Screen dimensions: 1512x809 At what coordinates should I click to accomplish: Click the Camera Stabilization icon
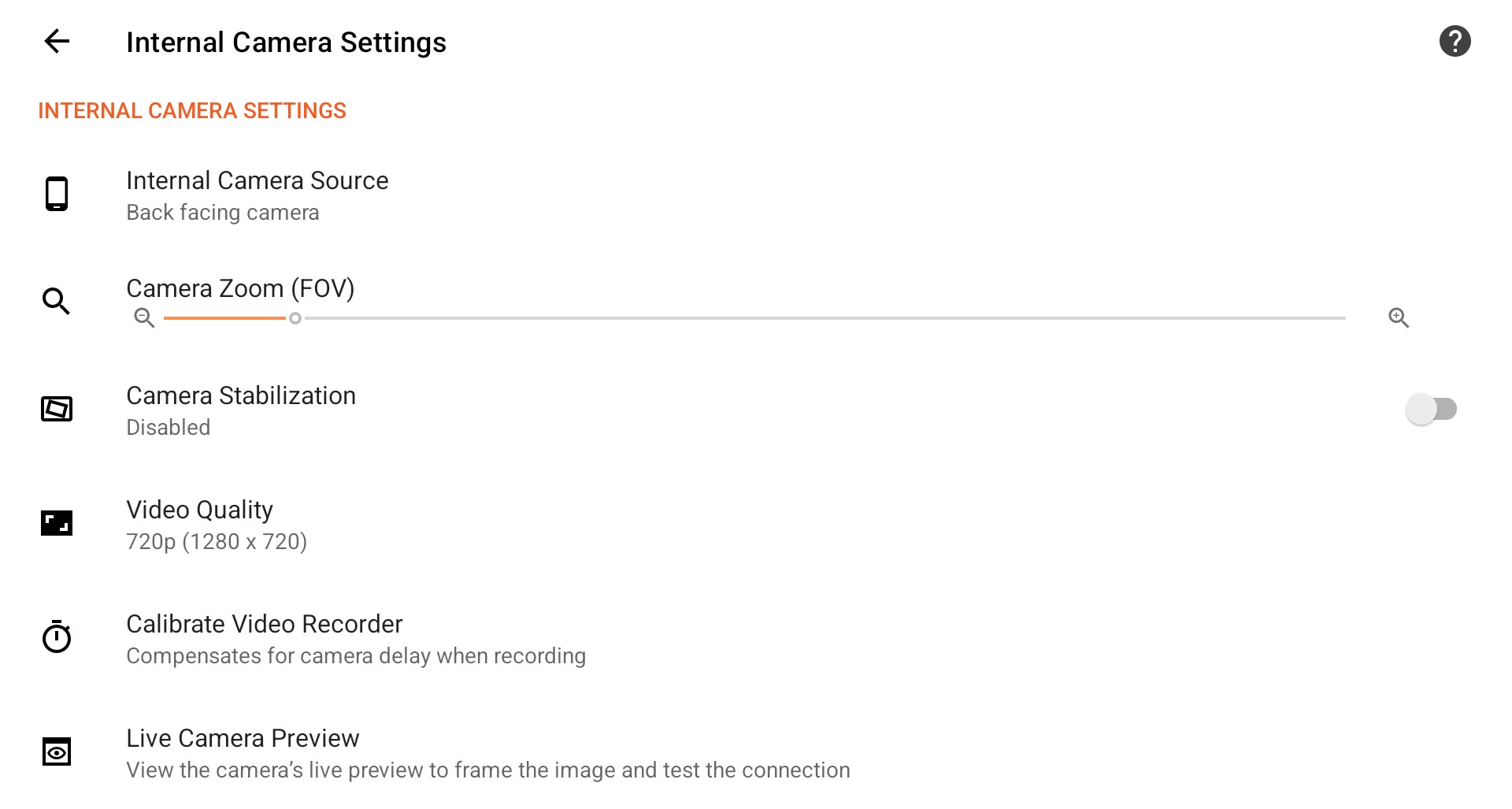57,409
